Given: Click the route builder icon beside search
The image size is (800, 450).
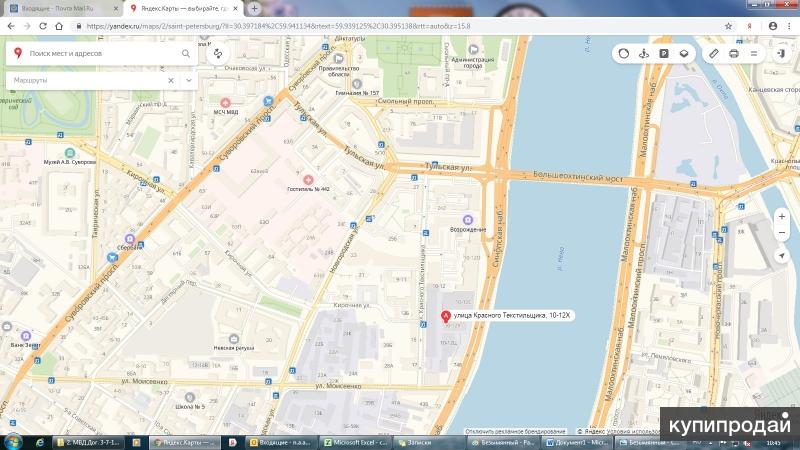Looking at the screenshot, I should [218, 53].
